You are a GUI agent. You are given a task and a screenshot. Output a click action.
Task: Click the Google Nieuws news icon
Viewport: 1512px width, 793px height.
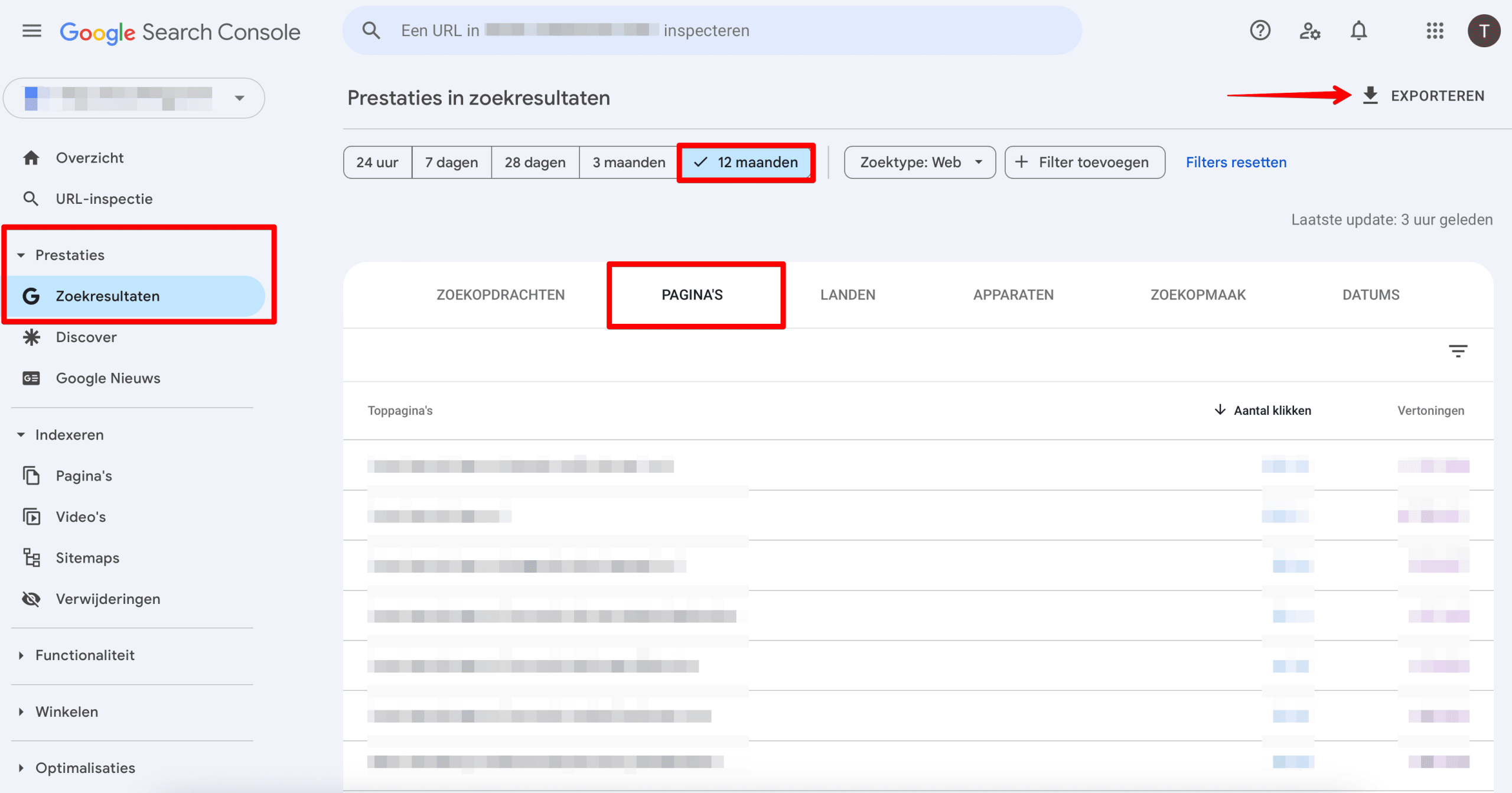click(31, 378)
